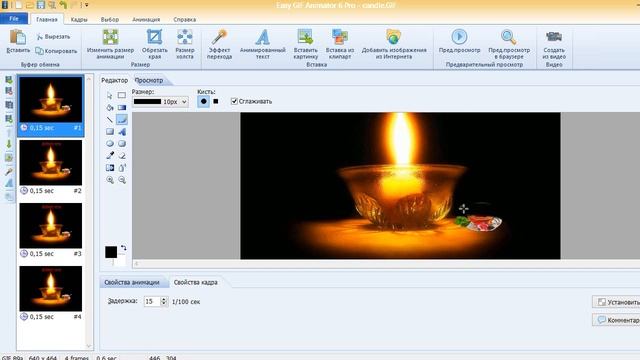The image size is (640, 360).
Task: Open Размер холста canvas size
Action: pyautogui.click(x=184, y=44)
